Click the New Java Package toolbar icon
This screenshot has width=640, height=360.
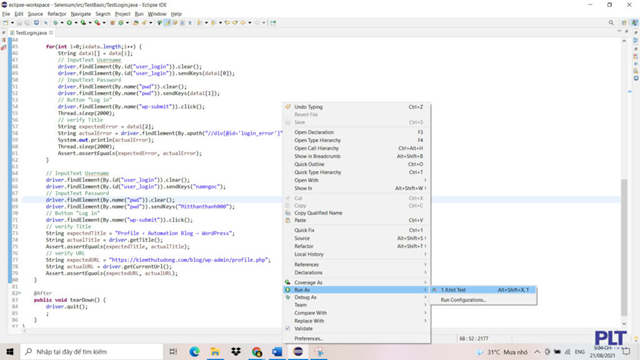click(x=113, y=23)
